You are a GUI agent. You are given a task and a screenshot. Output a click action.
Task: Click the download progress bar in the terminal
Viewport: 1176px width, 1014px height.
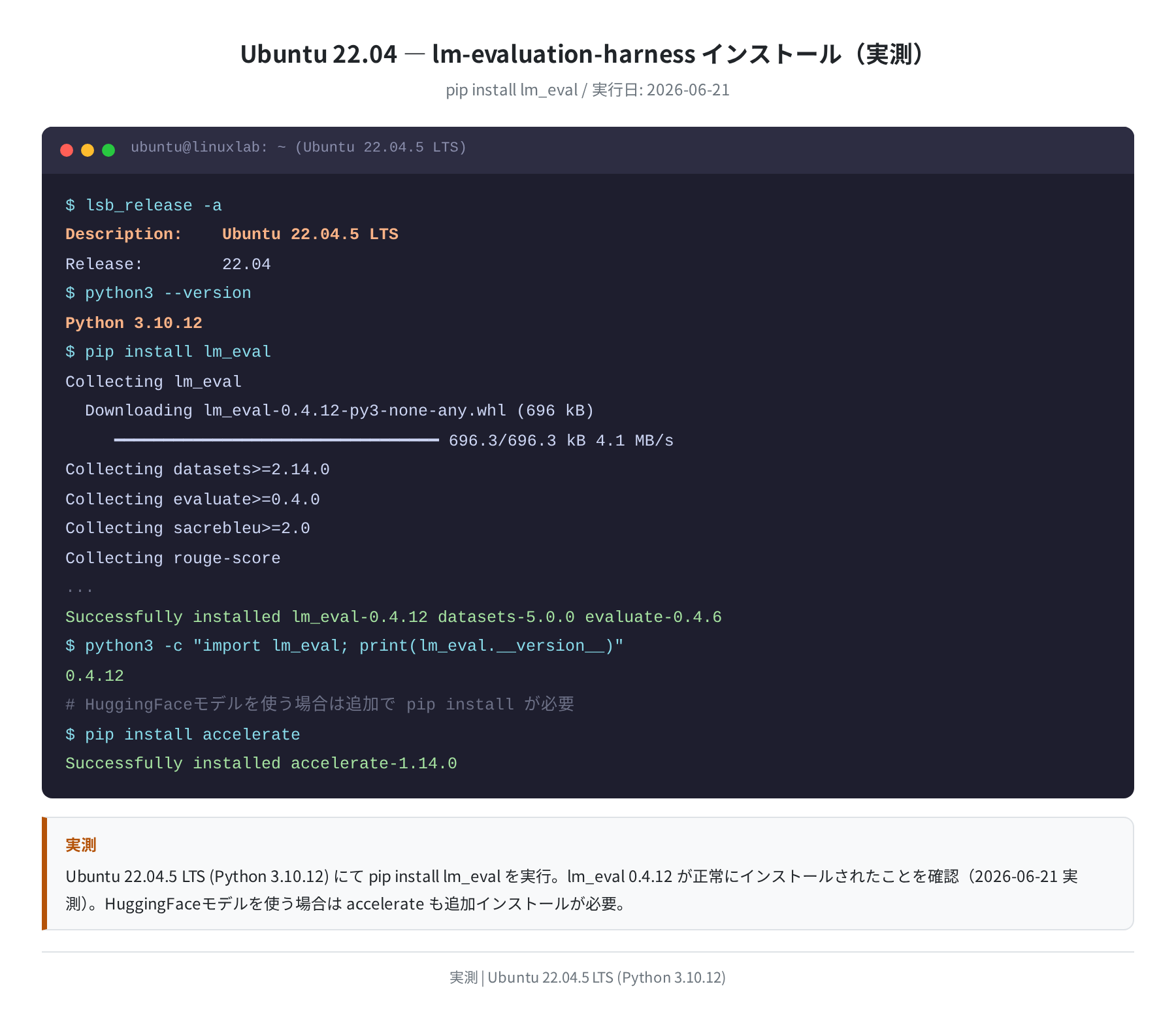click(x=276, y=440)
